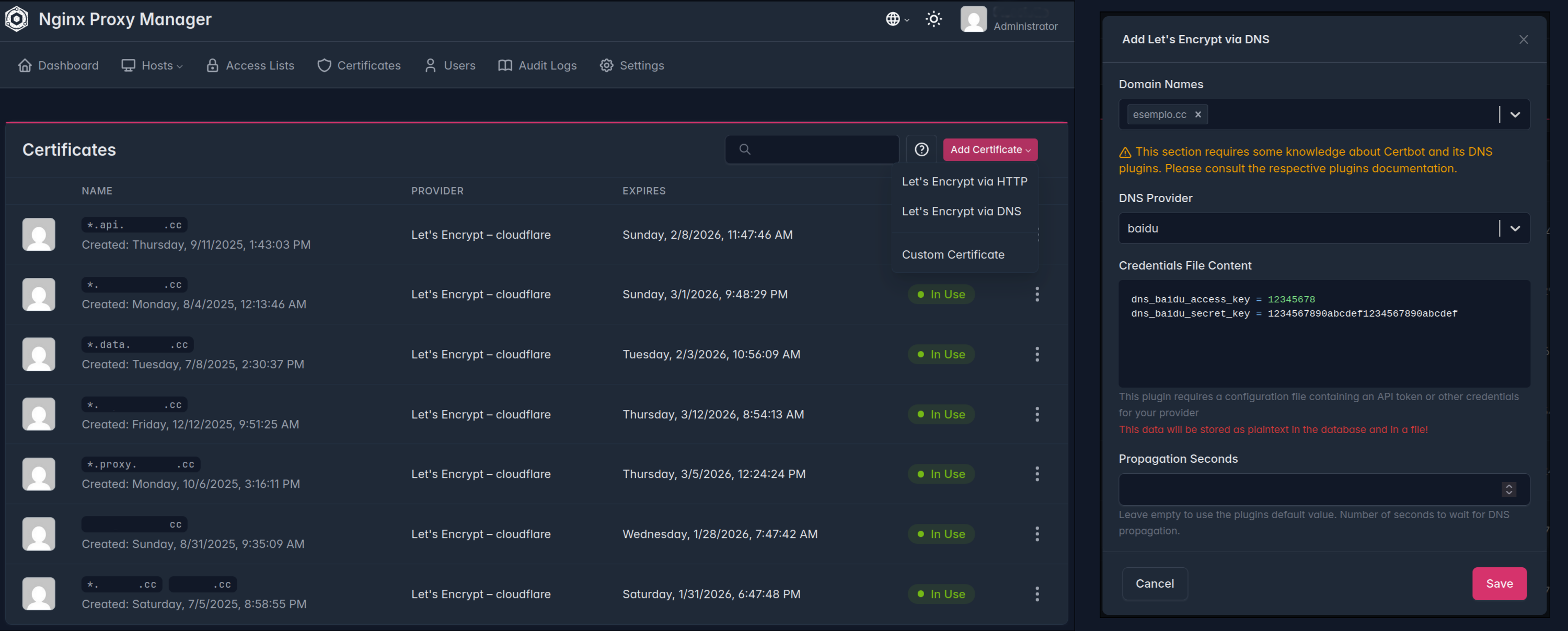This screenshot has height=631, width=1568.
Task: Open Settings from navigation bar
Action: click(x=631, y=66)
